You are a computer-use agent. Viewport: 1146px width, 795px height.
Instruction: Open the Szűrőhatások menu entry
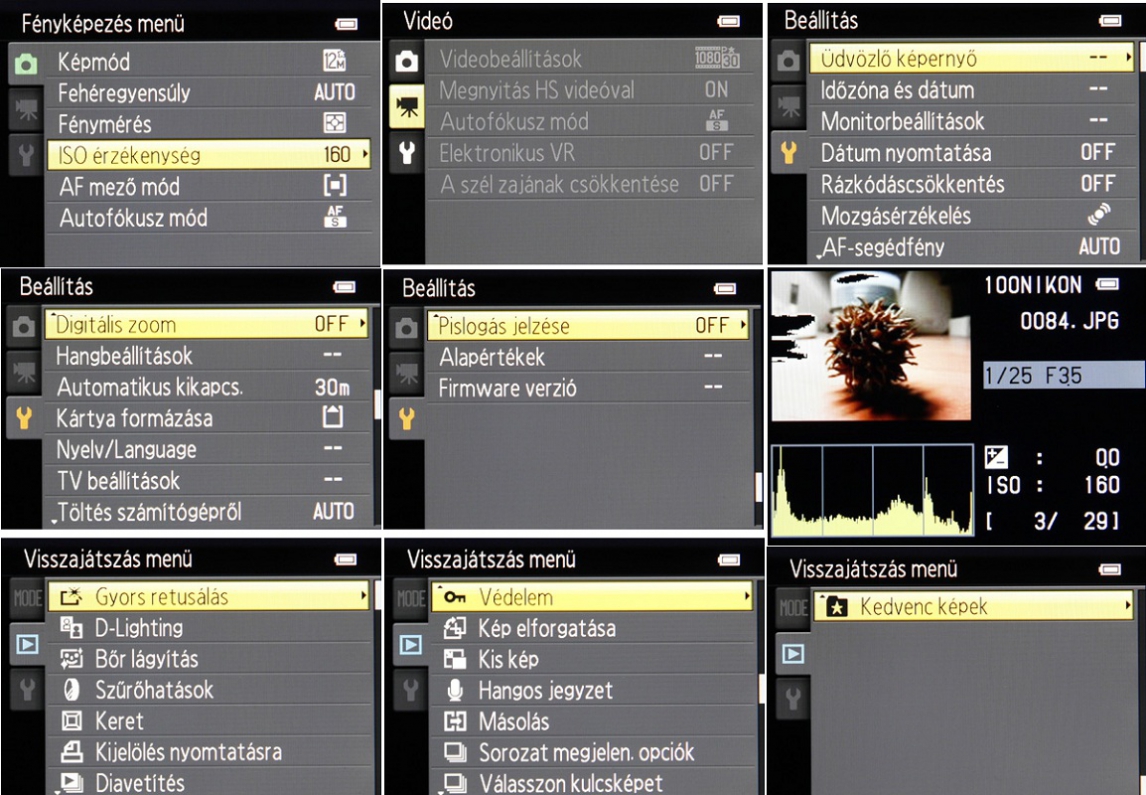point(154,690)
